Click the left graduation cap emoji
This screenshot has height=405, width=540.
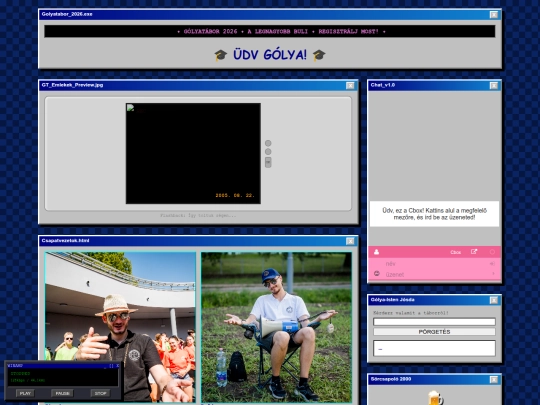pyautogui.click(x=220, y=55)
